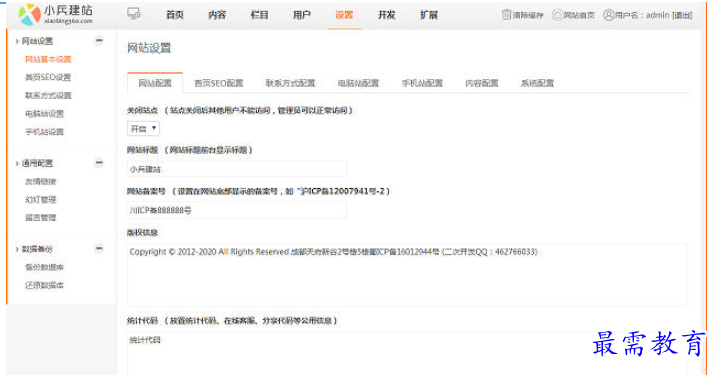Open the 开发 top menu
The width and height of the screenshot is (714, 375).
tap(387, 15)
